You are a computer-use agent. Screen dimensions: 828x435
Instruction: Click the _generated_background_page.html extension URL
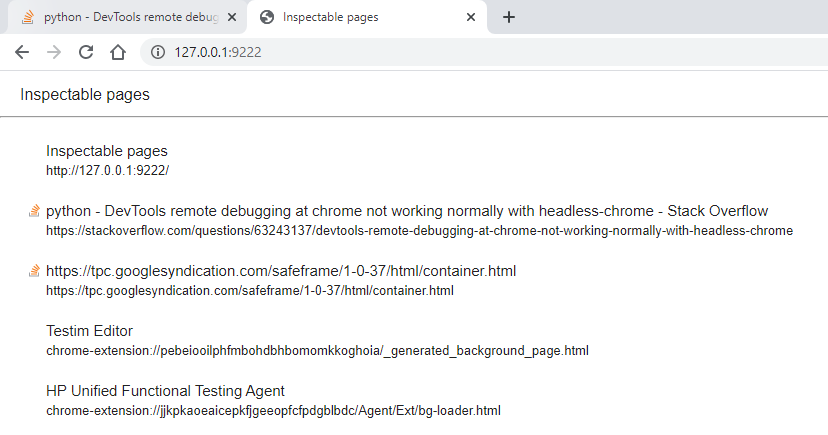click(317, 351)
